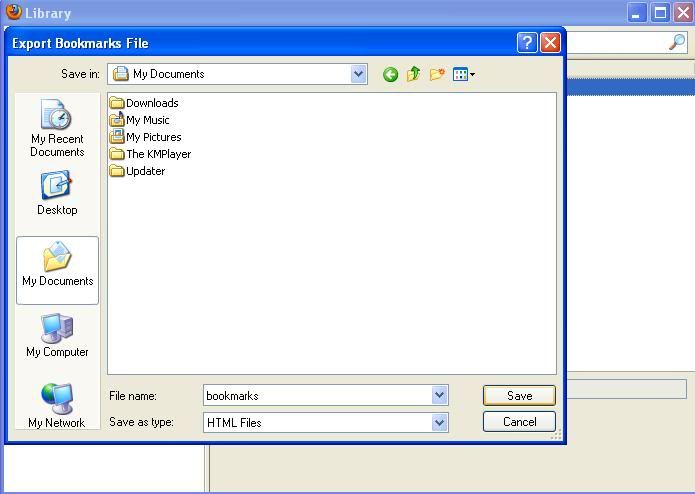Select the Downloads folder icon

(117, 103)
